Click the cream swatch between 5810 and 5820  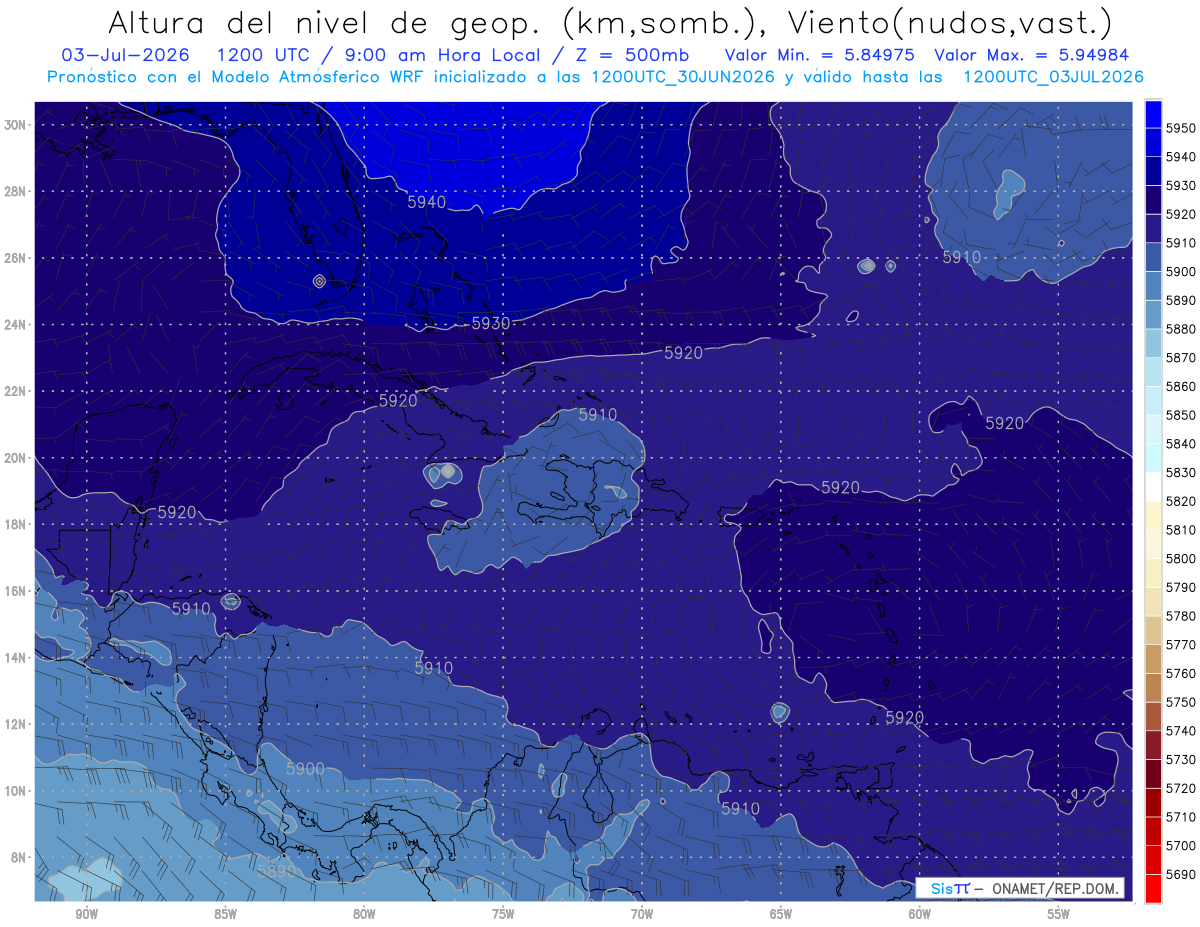tap(1153, 515)
